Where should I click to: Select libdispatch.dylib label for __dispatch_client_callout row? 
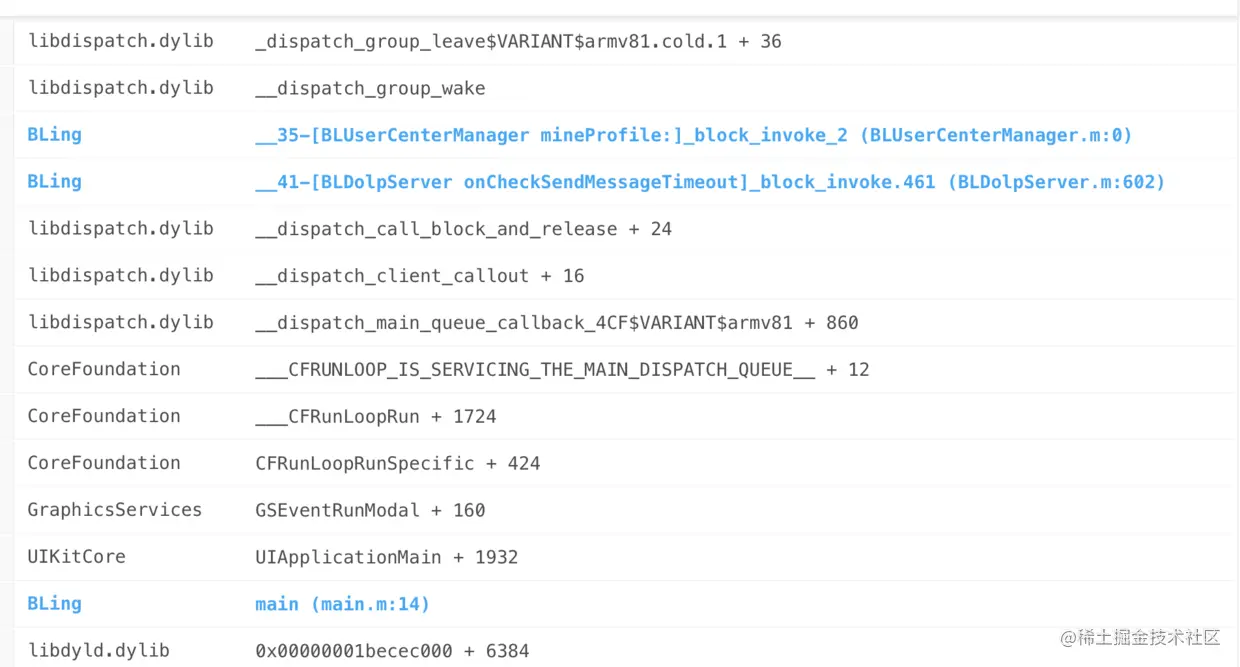[x=121, y=276]
